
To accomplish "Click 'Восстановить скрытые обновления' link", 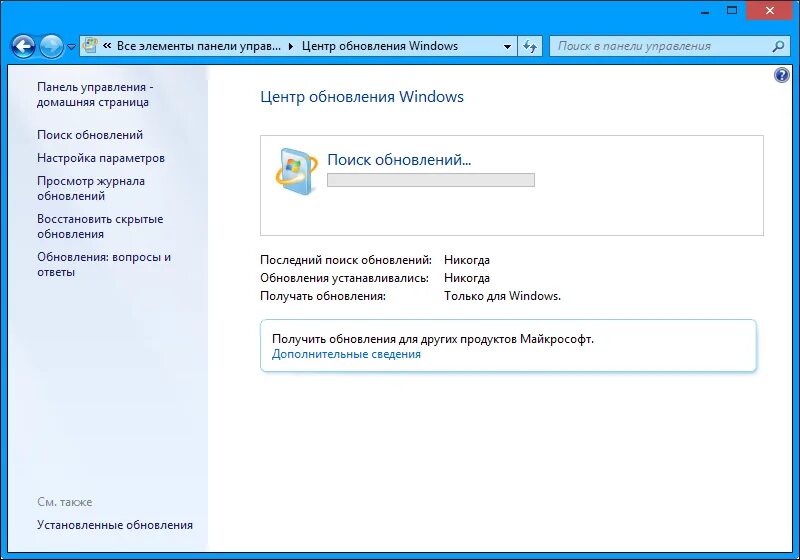I will (x=100, y=226).
